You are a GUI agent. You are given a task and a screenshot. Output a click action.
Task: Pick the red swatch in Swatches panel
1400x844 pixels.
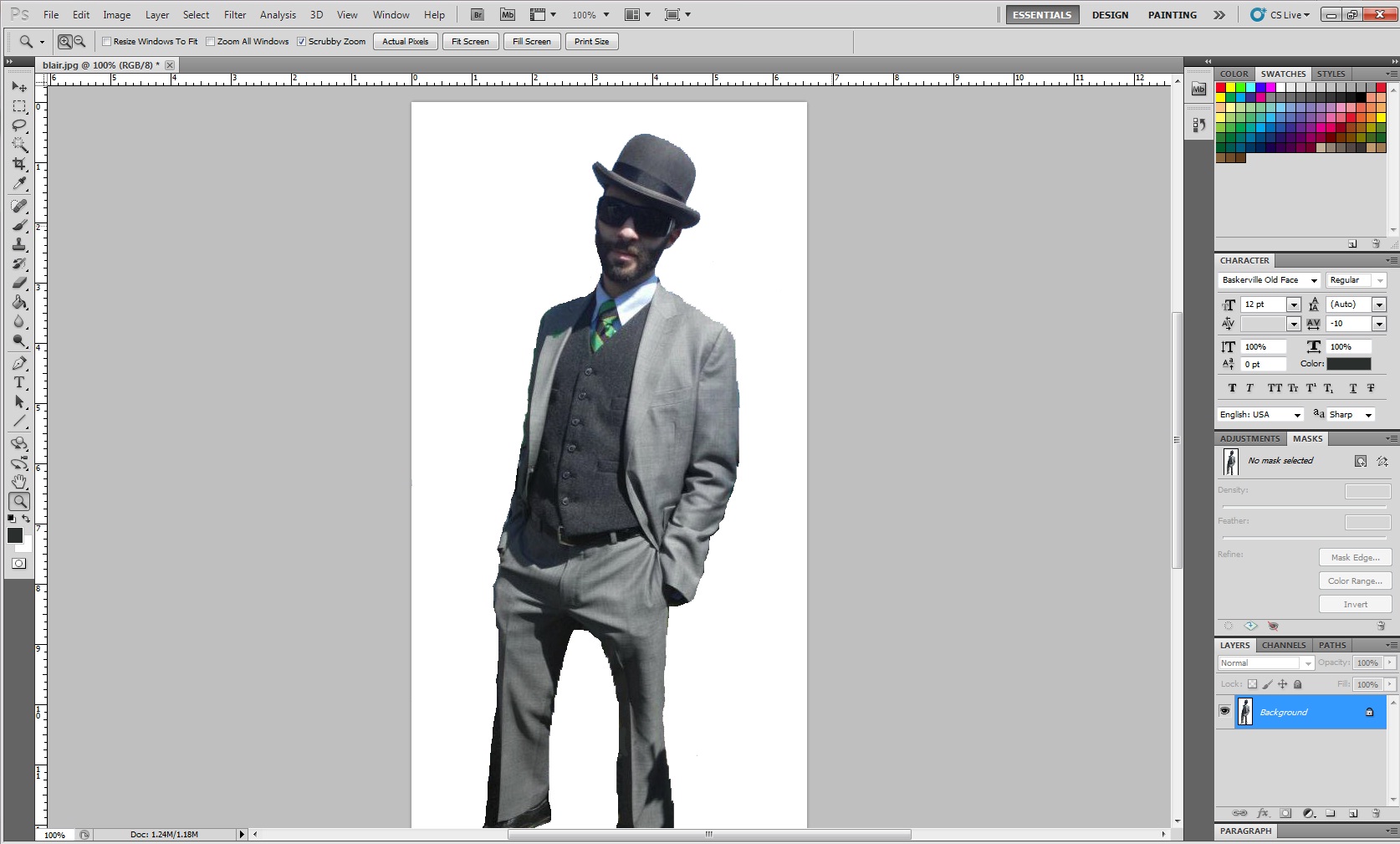pos(1220,87)
